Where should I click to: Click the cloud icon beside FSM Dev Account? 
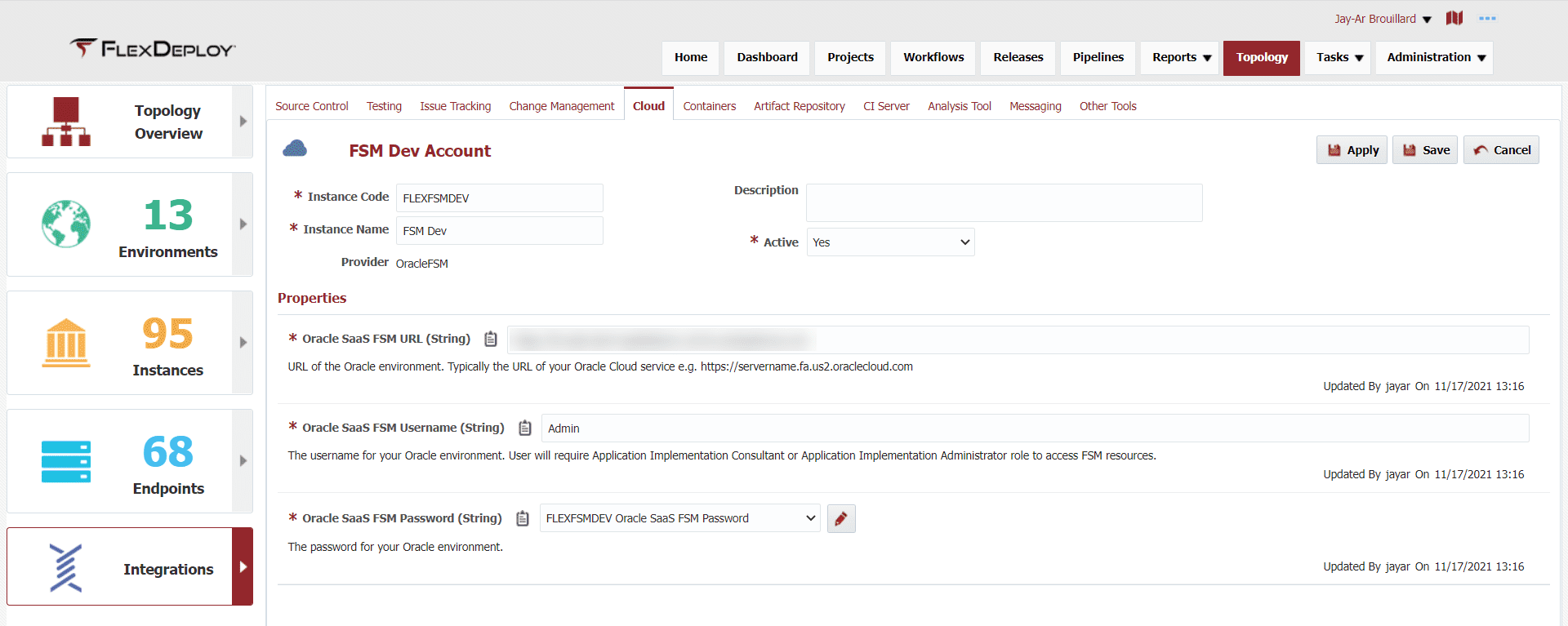tap(295, 149)
